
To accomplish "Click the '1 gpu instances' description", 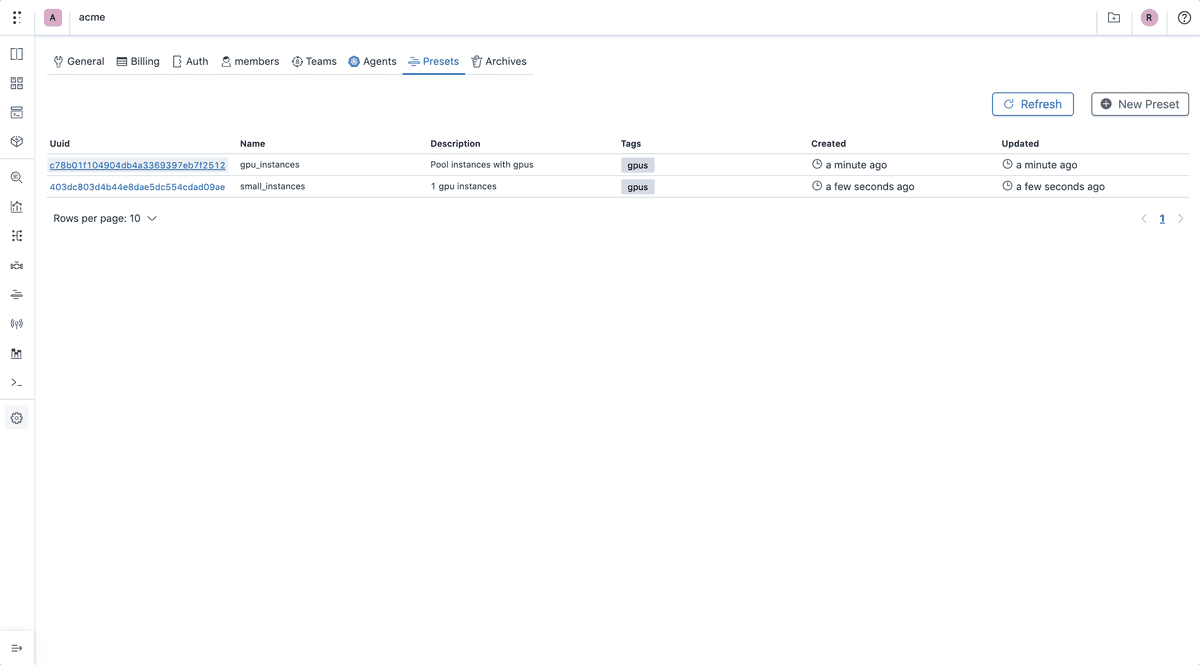I will [464, 187].
